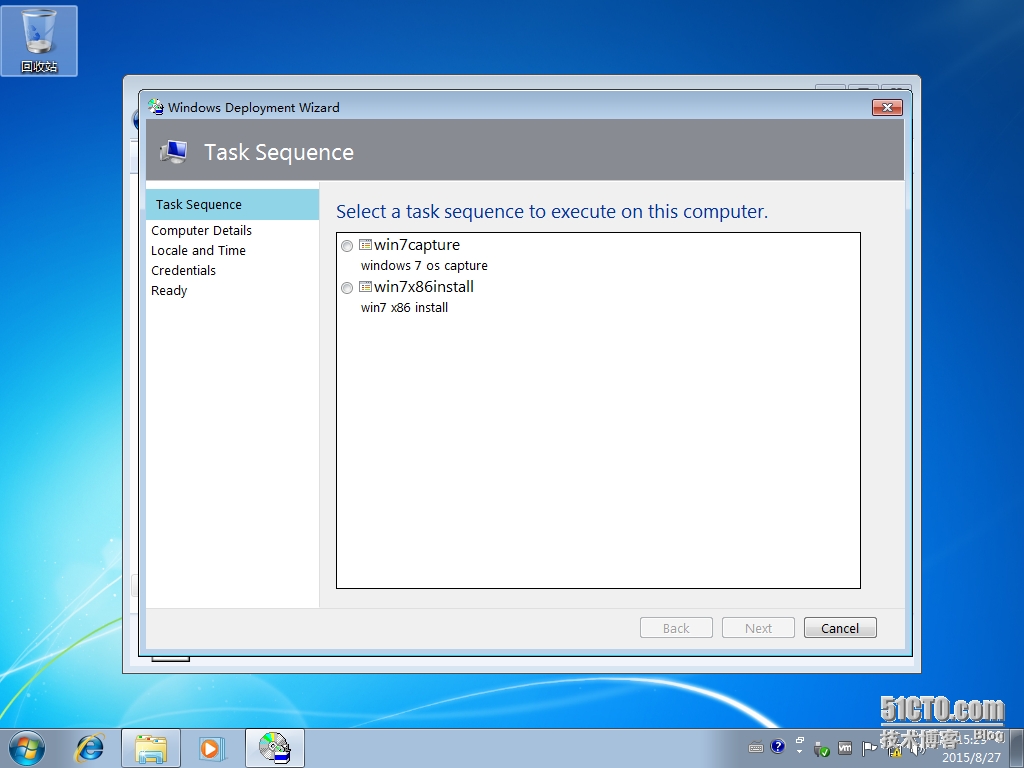Image resolution: width=1024 pixels, height=768 pixels.
Task: Click the Windows Deployment Wizard title icon
Action: [155, 107]
